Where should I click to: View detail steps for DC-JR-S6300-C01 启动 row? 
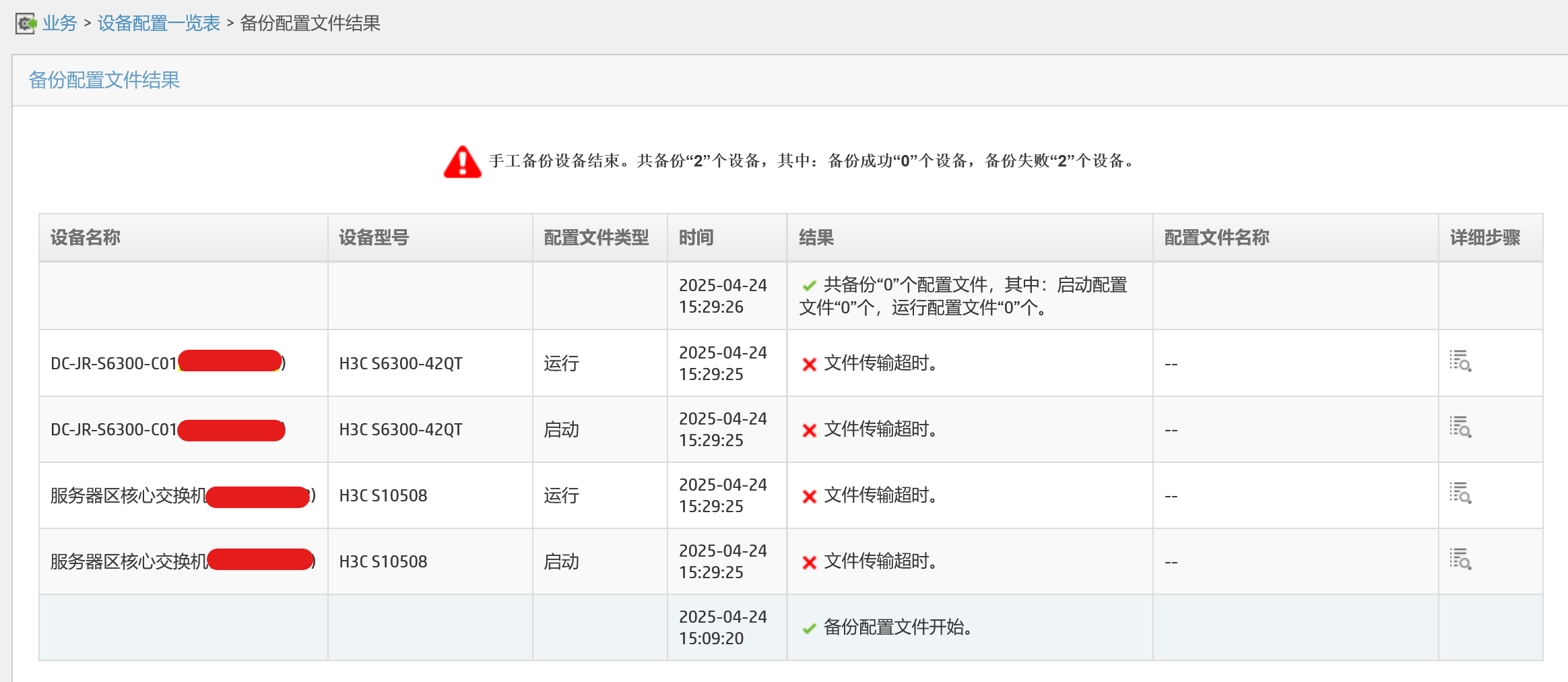pos(1460,428)
